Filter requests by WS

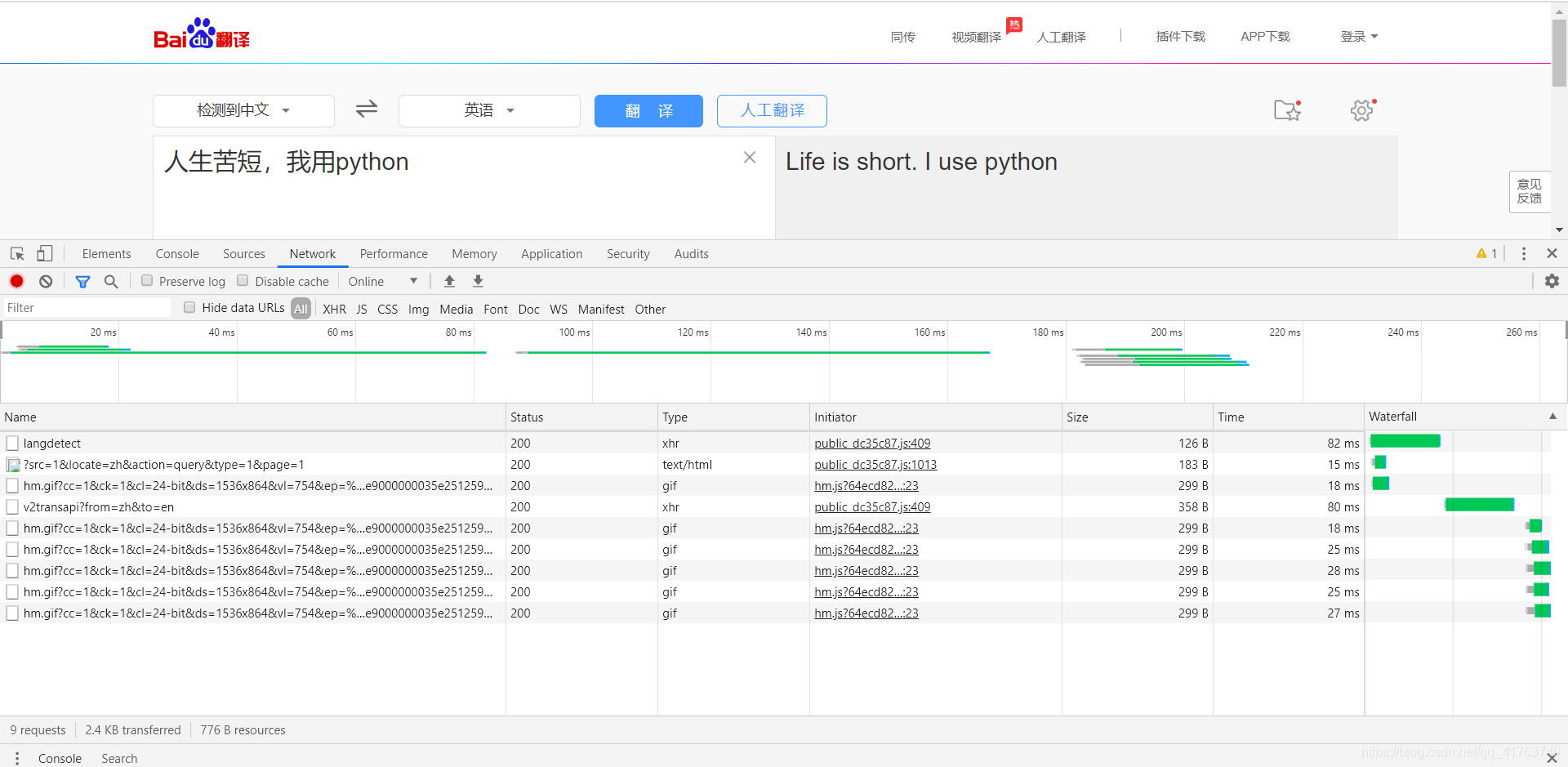[559, 309]
